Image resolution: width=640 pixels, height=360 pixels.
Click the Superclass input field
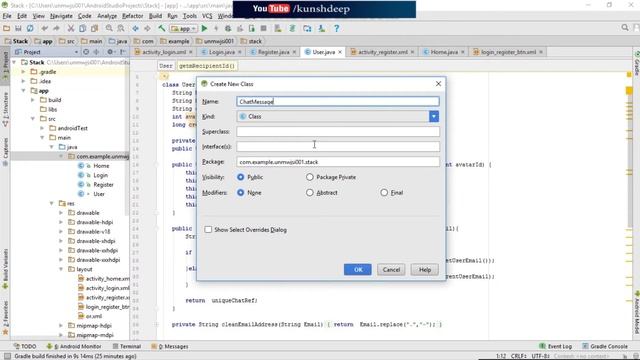[338, 131]
